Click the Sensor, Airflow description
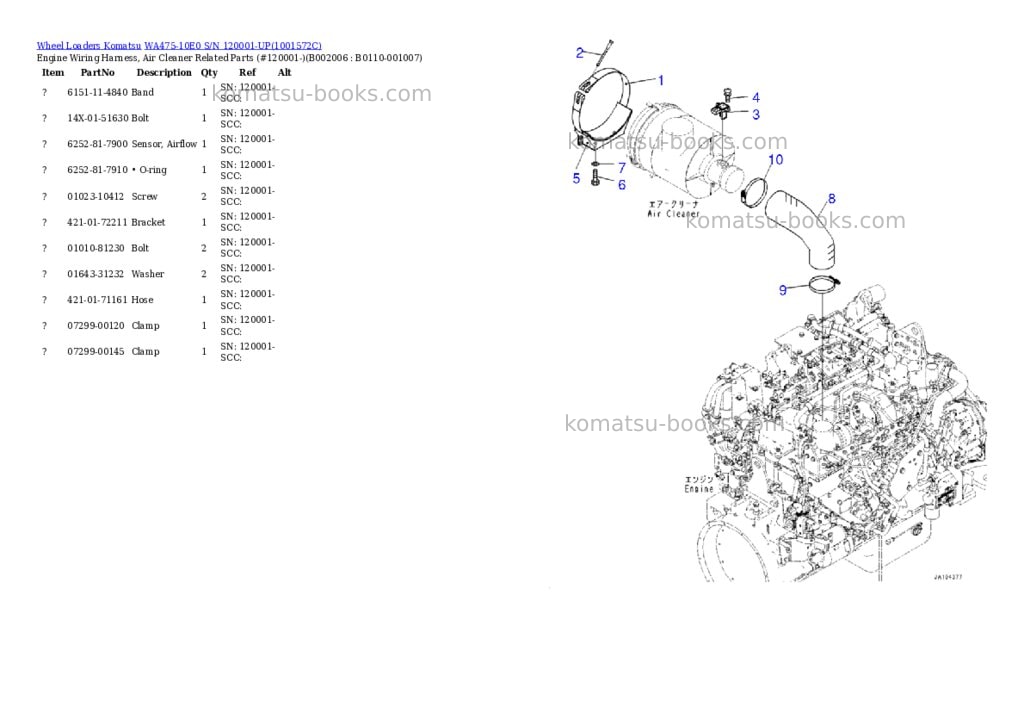 click(x=164, y=144)
